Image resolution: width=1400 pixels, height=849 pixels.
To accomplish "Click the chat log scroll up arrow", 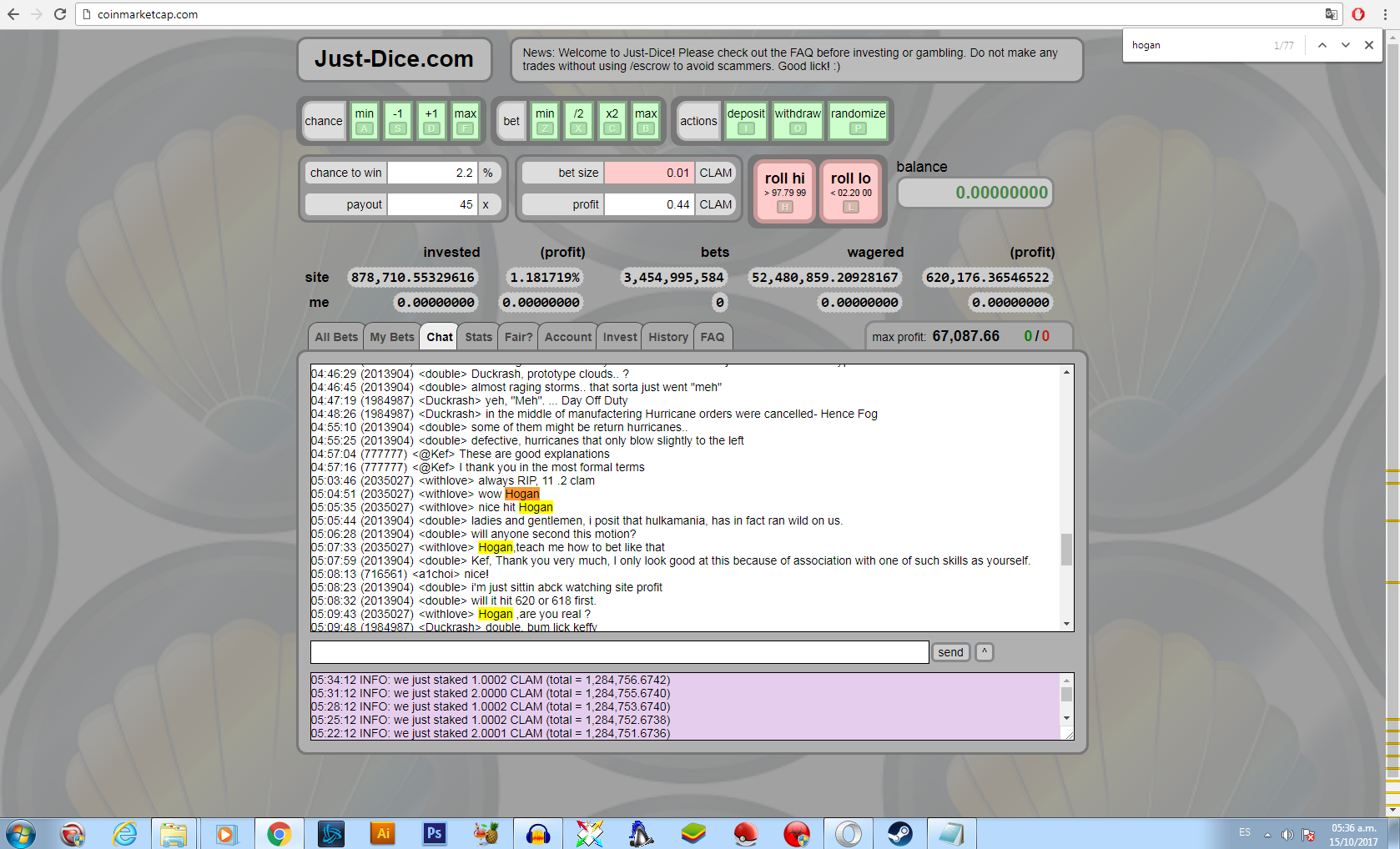I will coord(1066,372).
